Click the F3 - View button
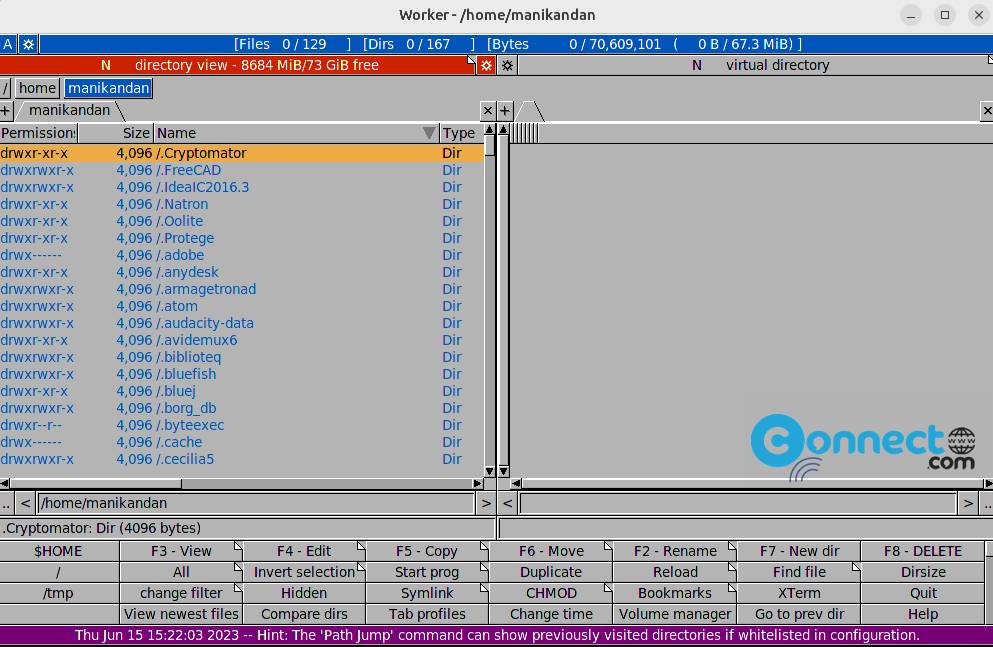Screen dimensions: 993x647 point(181,551)
